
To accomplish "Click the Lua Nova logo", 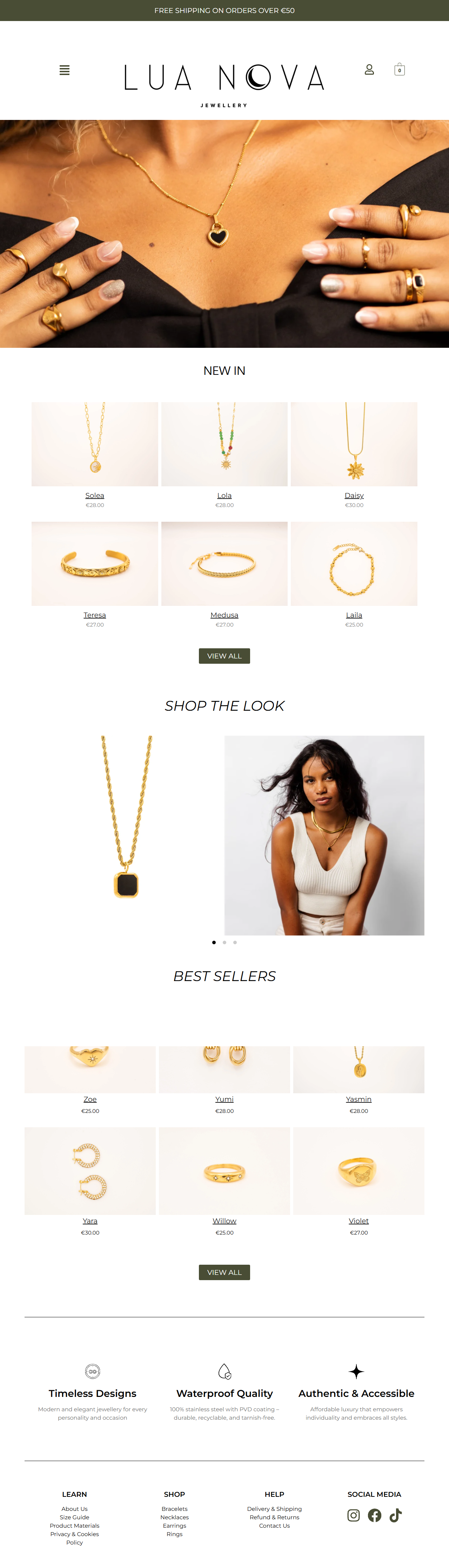I will click(224, 85).
